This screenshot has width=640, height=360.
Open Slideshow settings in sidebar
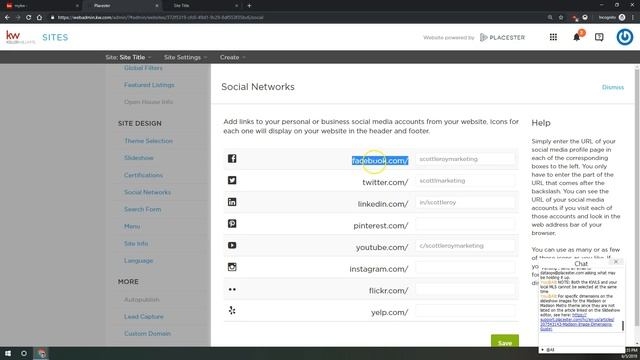pos(139,158)
